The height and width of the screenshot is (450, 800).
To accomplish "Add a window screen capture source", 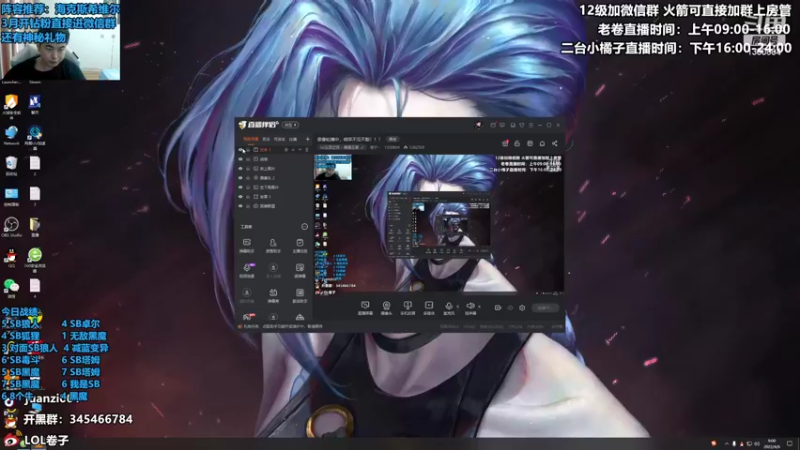I will [365, 308].
